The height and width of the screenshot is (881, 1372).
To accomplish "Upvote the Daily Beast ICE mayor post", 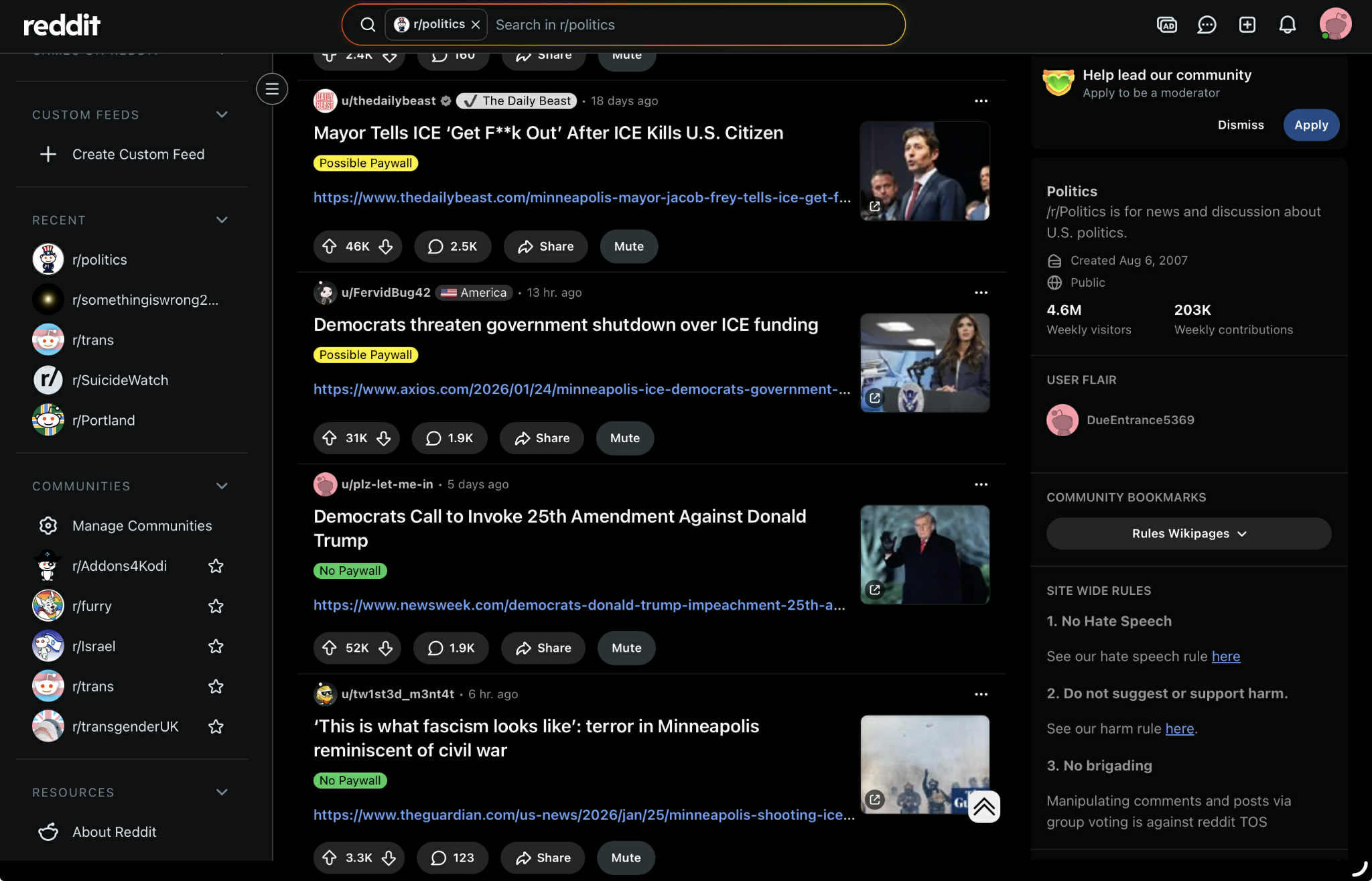I will [330, 247].
